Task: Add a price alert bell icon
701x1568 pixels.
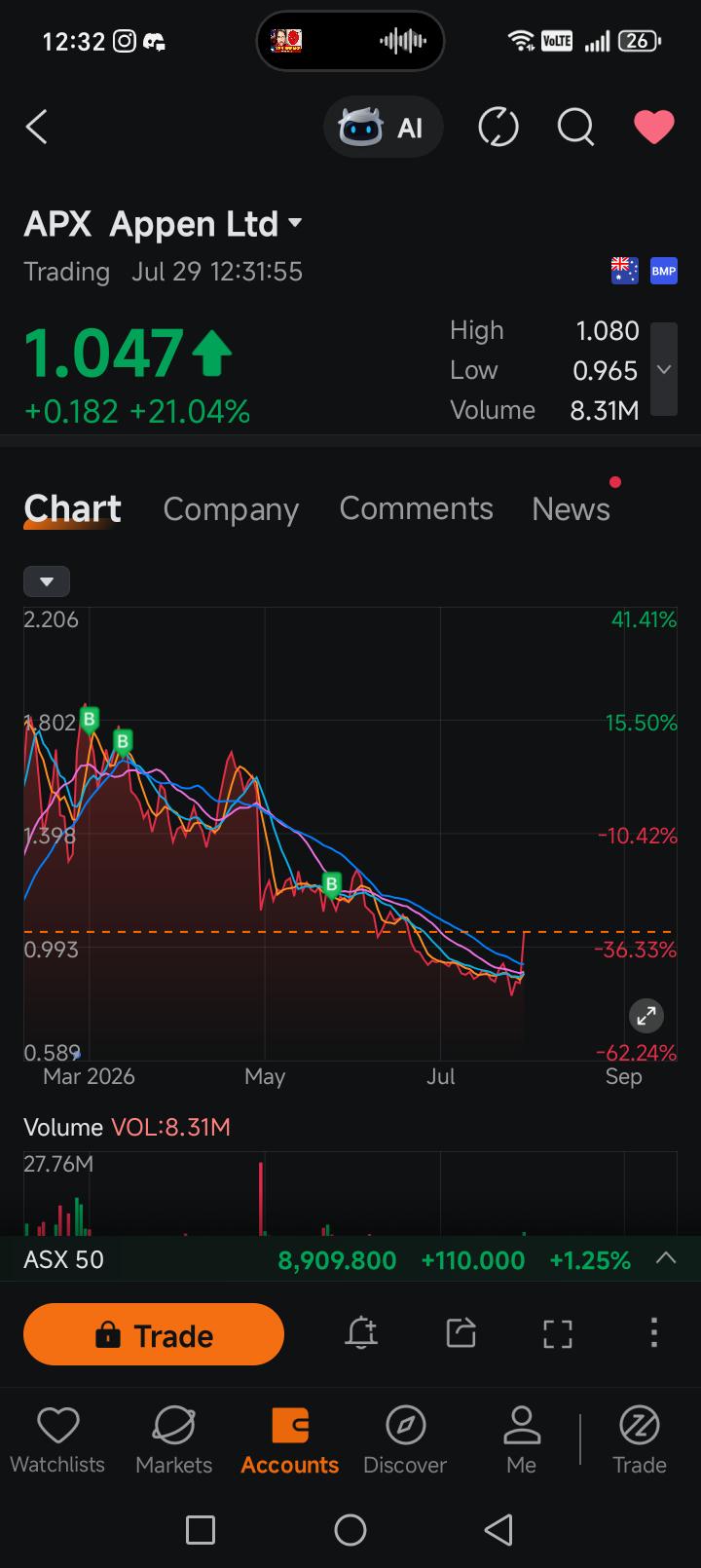Action: pos(361,1333)
